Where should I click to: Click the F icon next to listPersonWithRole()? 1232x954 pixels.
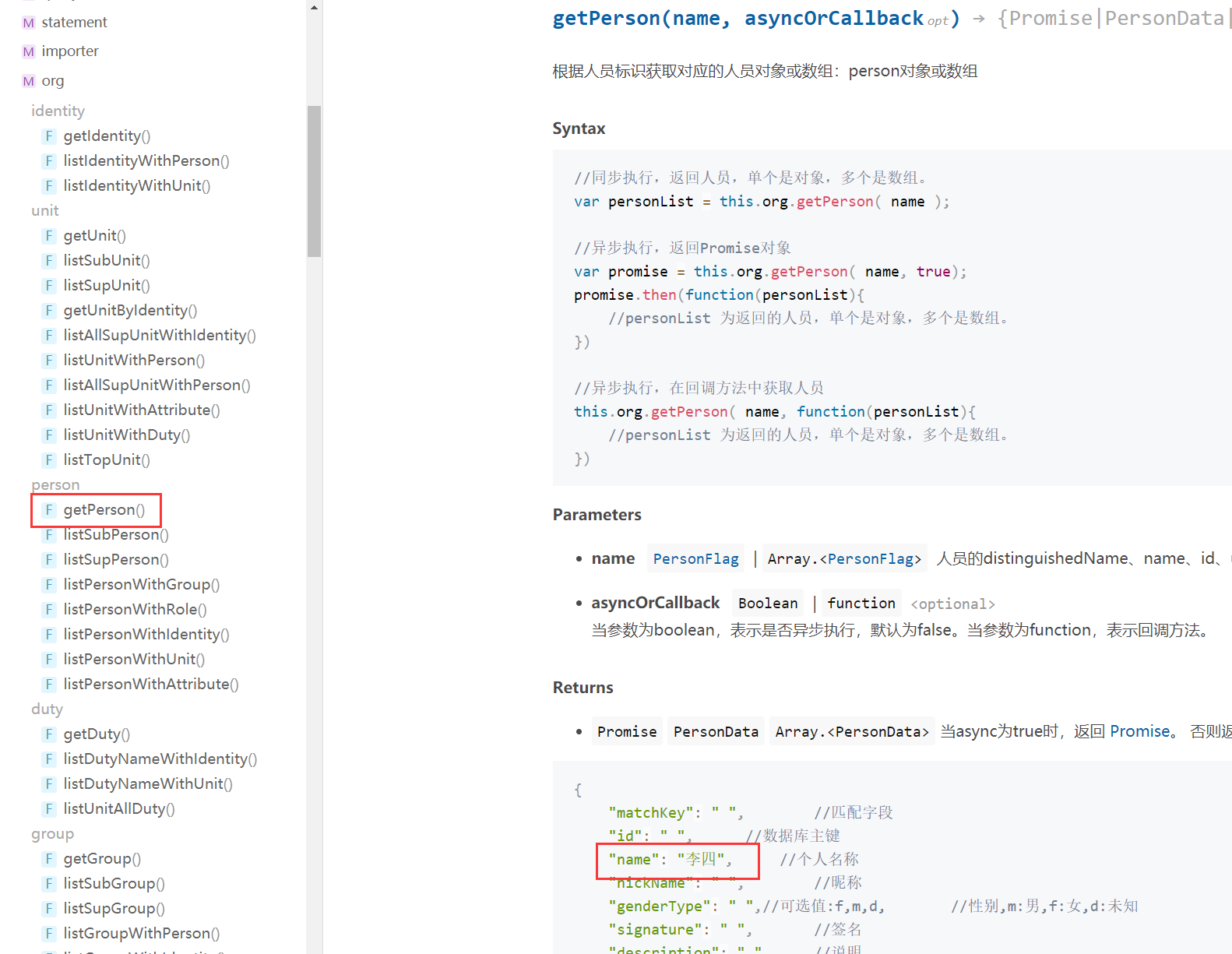[x=49, y=609]
